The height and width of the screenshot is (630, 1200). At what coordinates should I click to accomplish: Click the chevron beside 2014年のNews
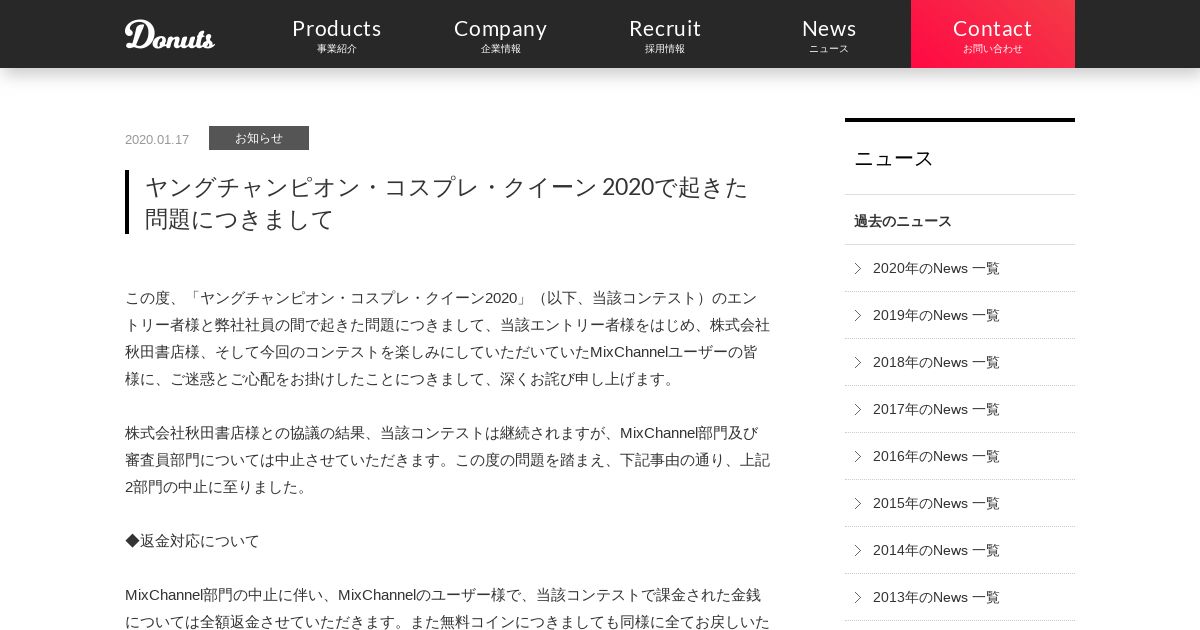pyautogui.click(x=857, y=550)
